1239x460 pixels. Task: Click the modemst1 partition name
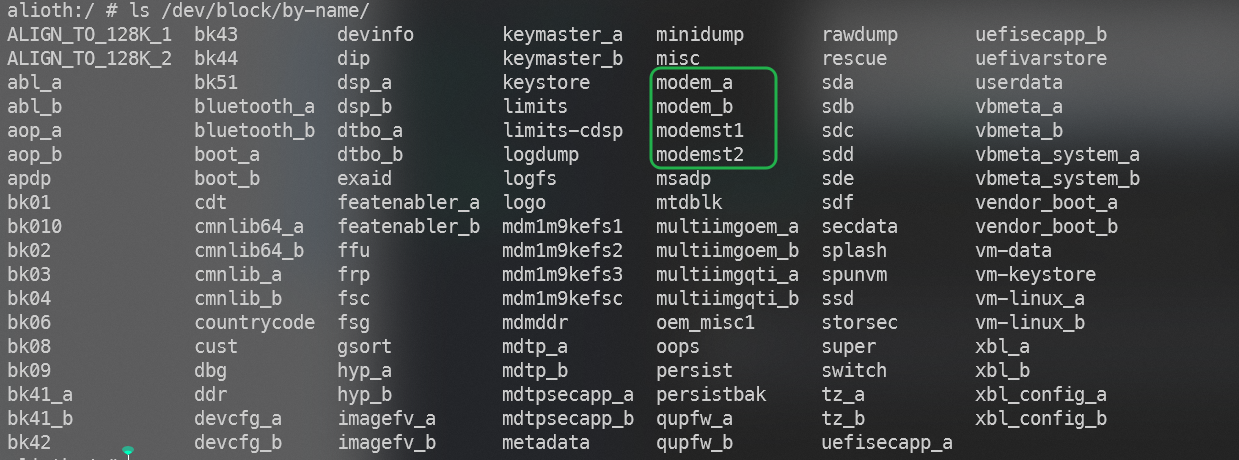coord(700,131)
